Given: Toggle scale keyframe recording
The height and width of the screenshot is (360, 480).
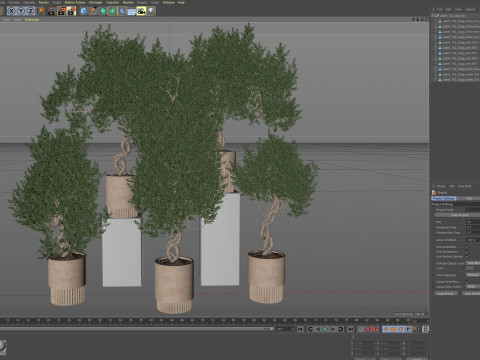Looking at the screenshot, I should tap(393, 329).
